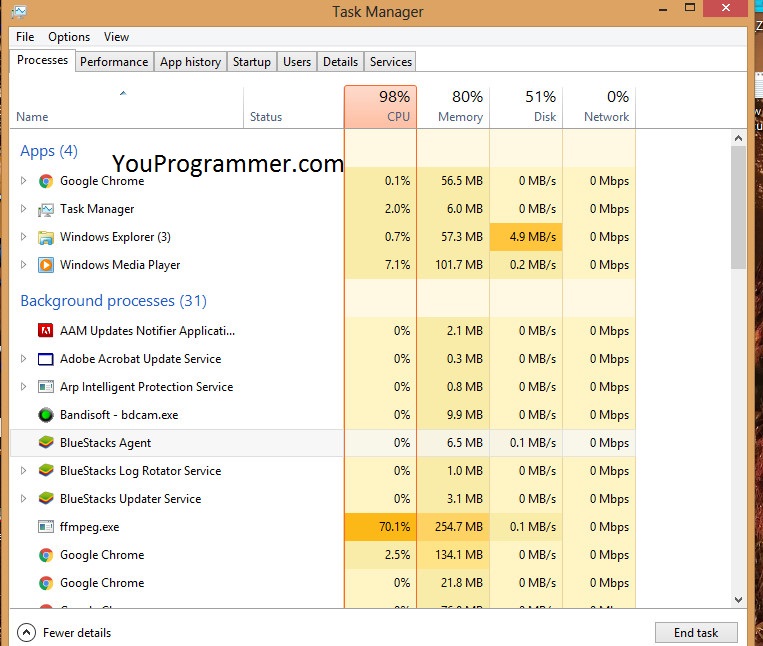Click the Windows Explorer folder icon

46,237
